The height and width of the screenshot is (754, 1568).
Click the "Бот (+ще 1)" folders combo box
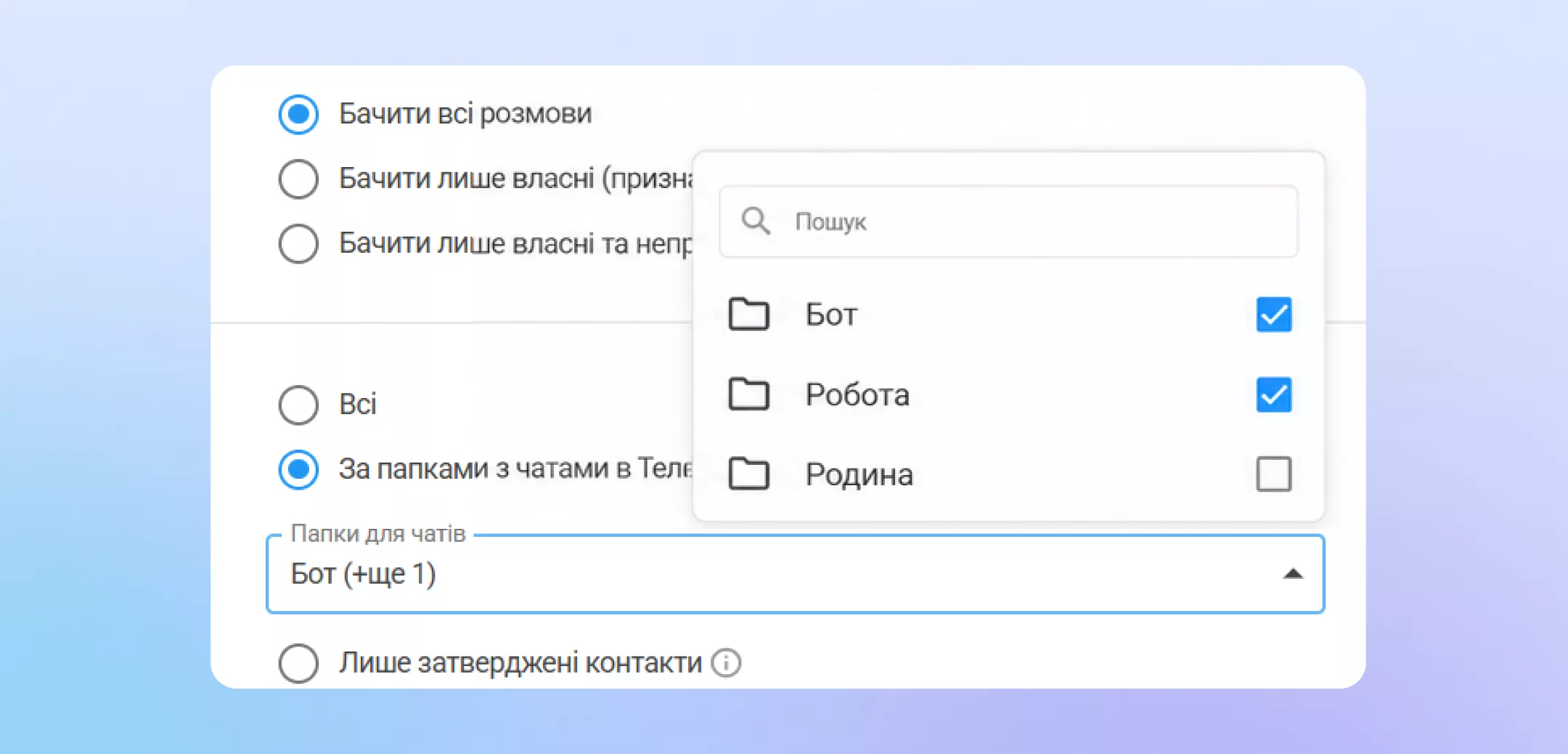[796, 574]
